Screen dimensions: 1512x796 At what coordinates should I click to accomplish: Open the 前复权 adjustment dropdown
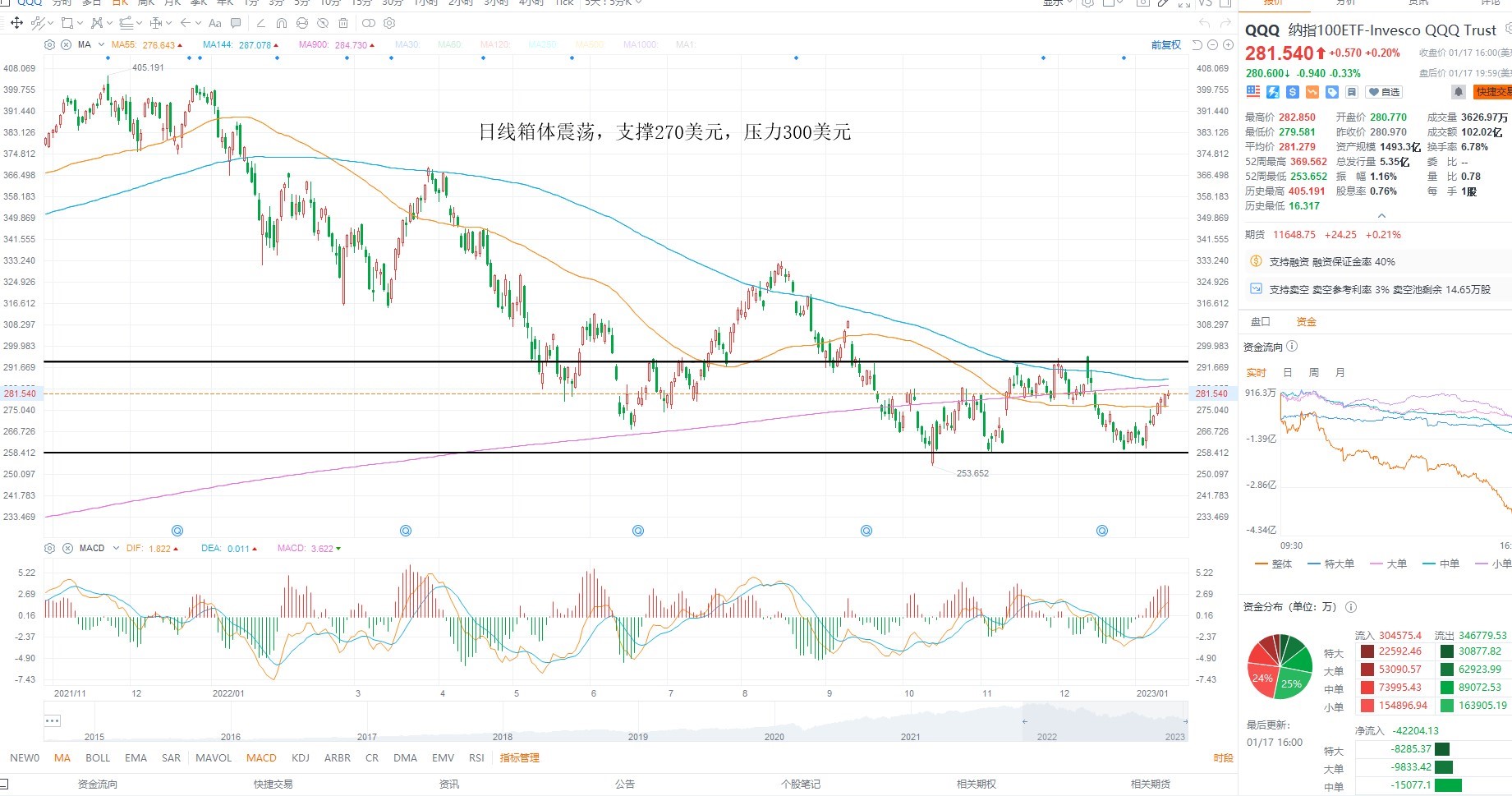pyautogui.click(x=1166, y=45)
